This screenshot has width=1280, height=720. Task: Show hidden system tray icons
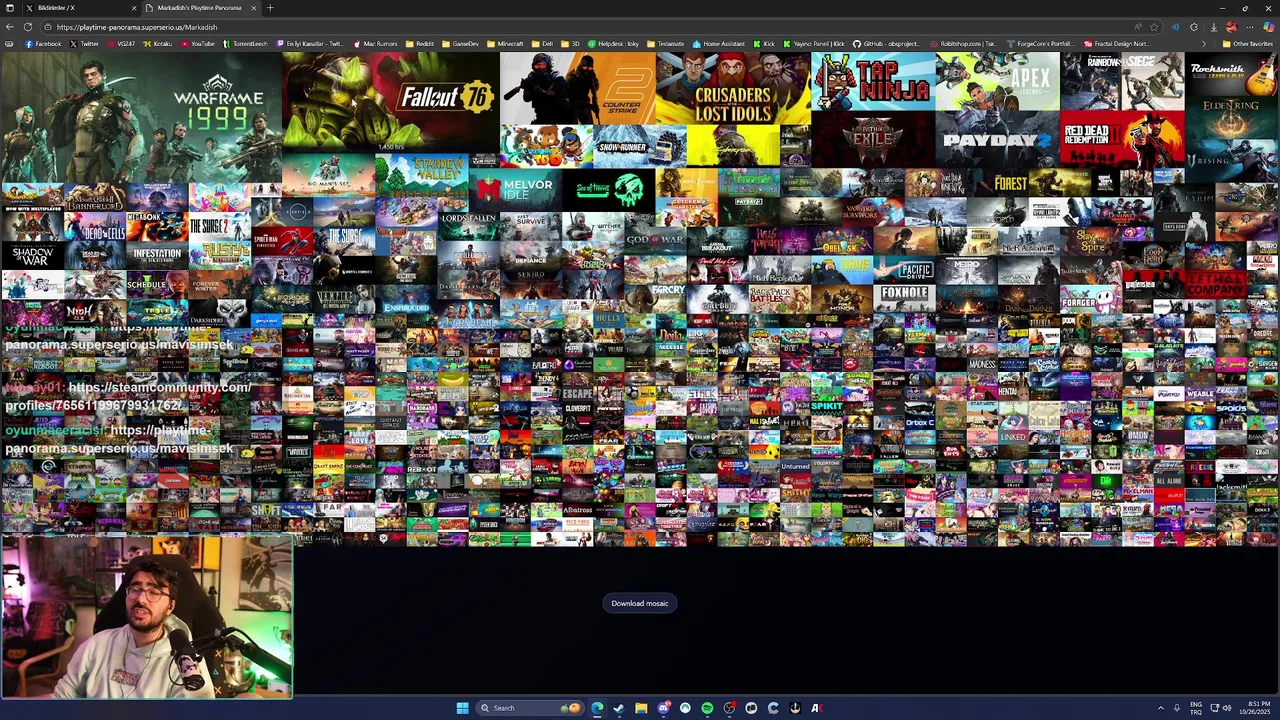pyautogui.click(x=1161, y=708)
